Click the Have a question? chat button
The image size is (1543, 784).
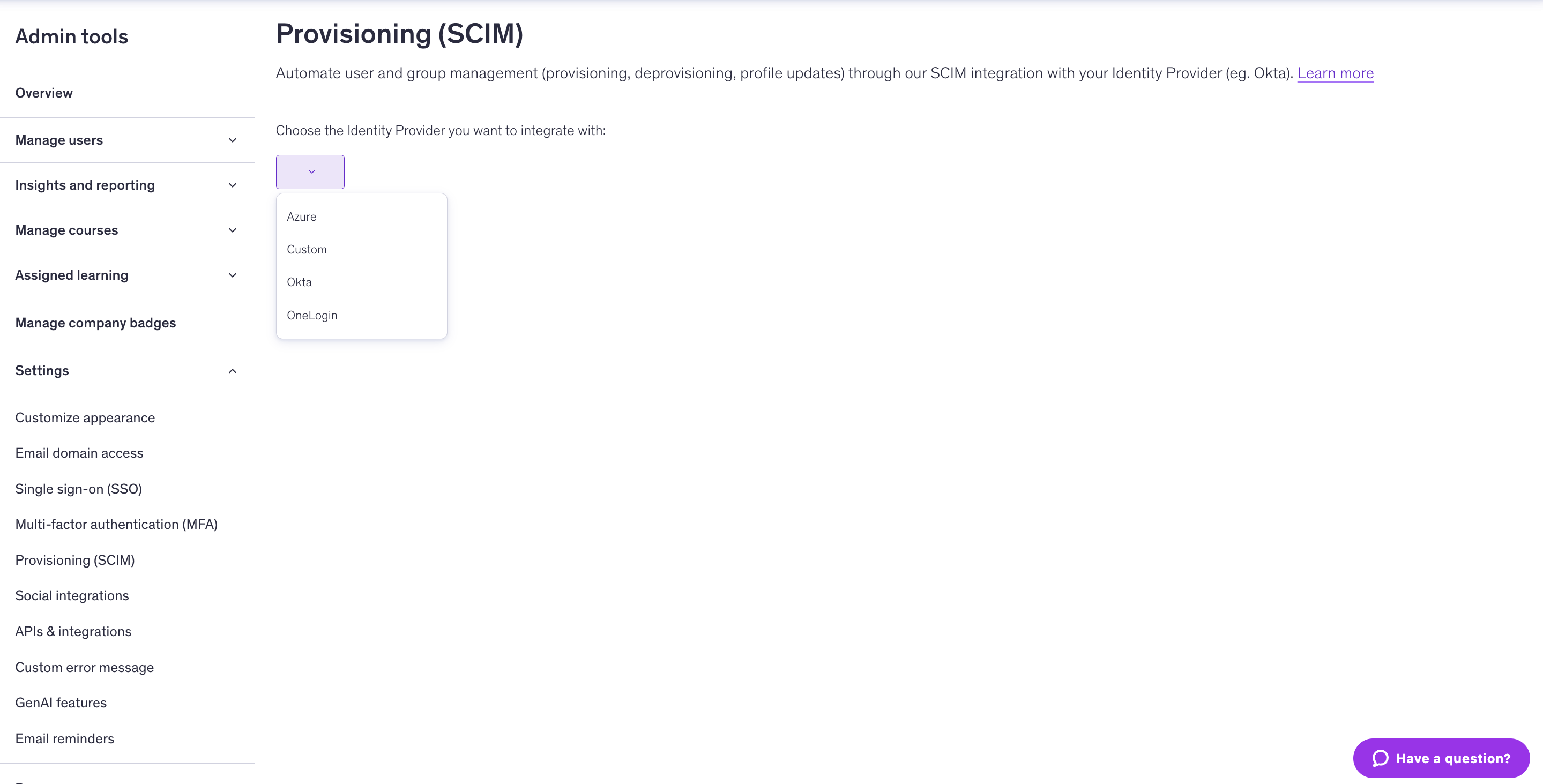click(1441, 758)
